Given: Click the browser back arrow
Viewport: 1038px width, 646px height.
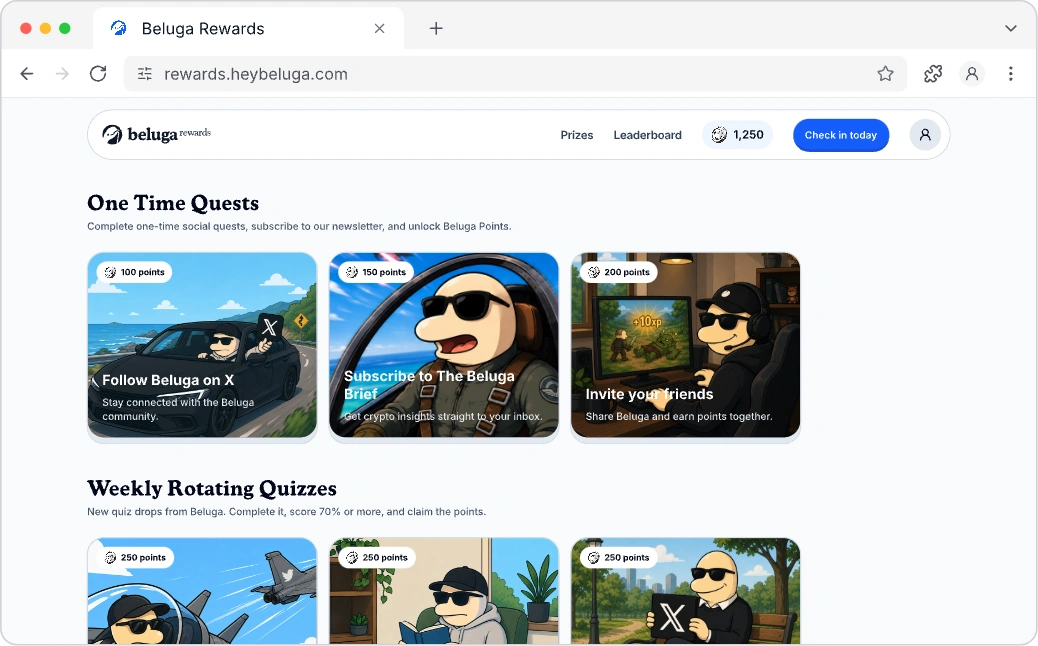Looking at the screenshot, I should pyautogui.click(x=26, y=73).
